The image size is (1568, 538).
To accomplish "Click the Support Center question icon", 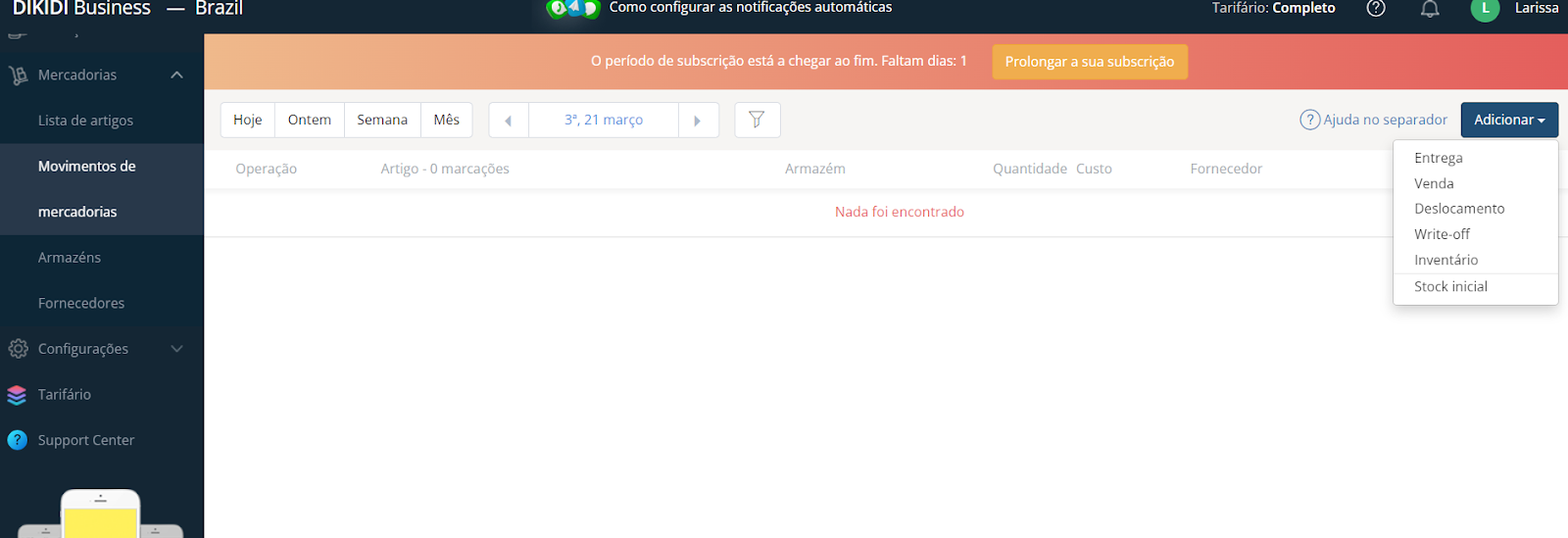I will pos(17,440).
